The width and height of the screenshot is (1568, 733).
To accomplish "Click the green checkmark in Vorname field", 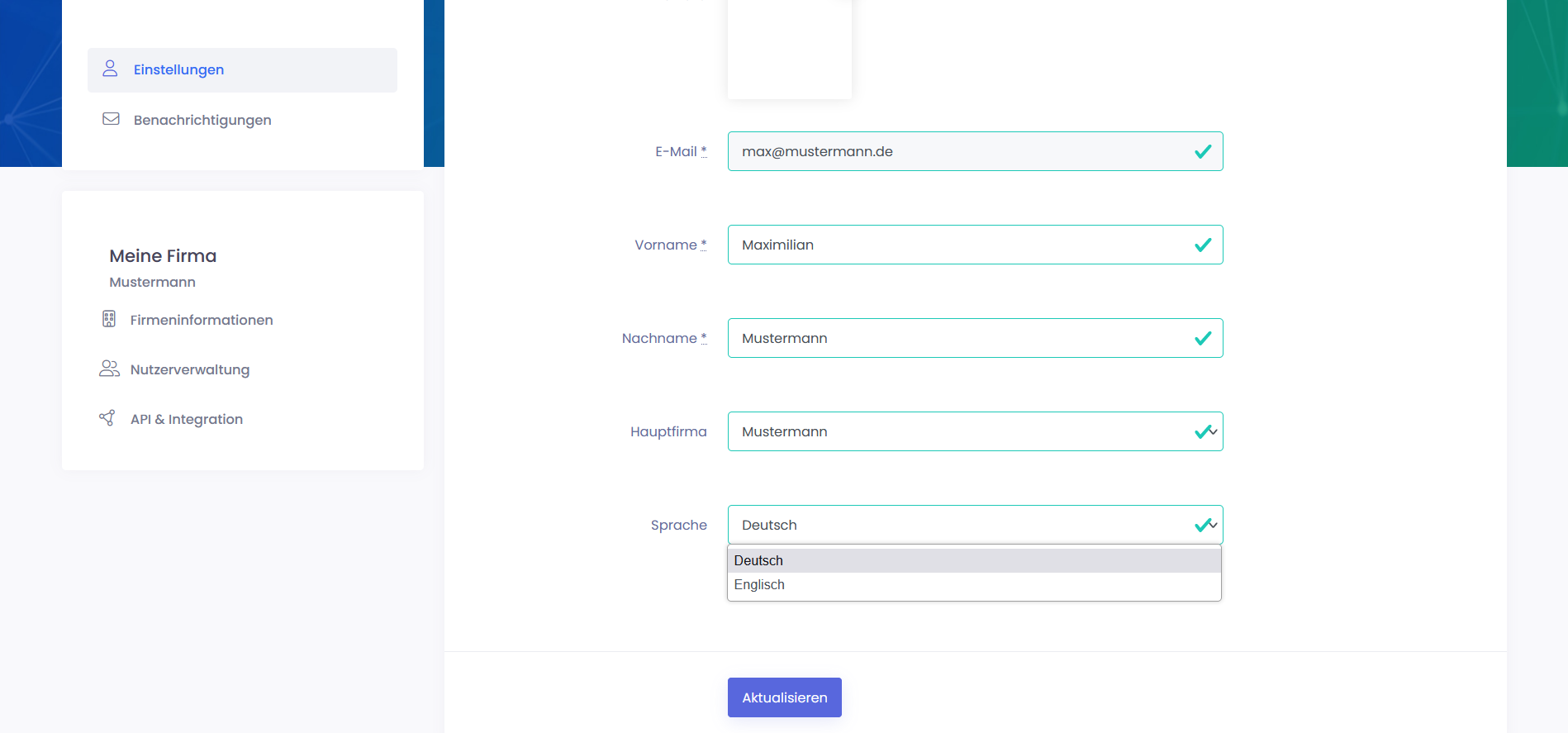I will pyautogui.click(x=1203, y=245).
